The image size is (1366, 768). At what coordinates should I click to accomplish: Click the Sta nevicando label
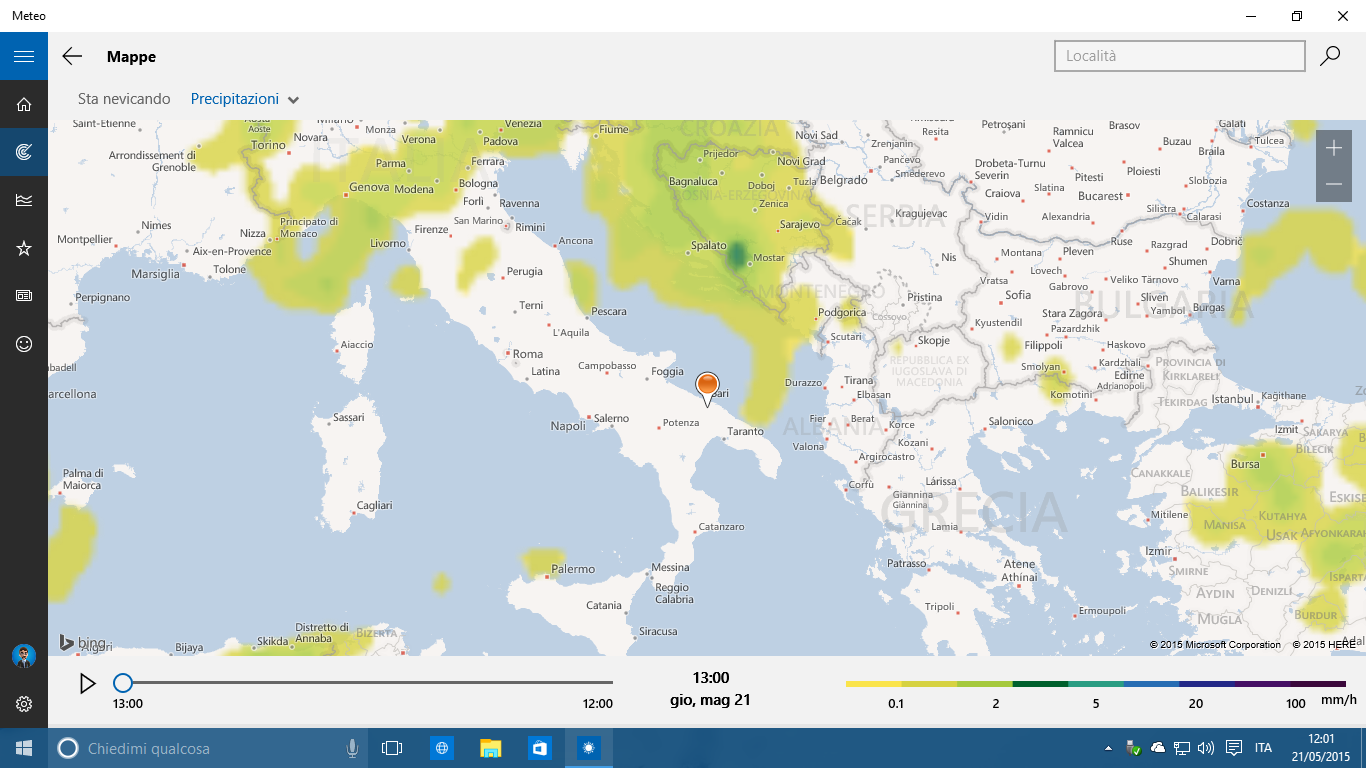(x=124, y=99)
